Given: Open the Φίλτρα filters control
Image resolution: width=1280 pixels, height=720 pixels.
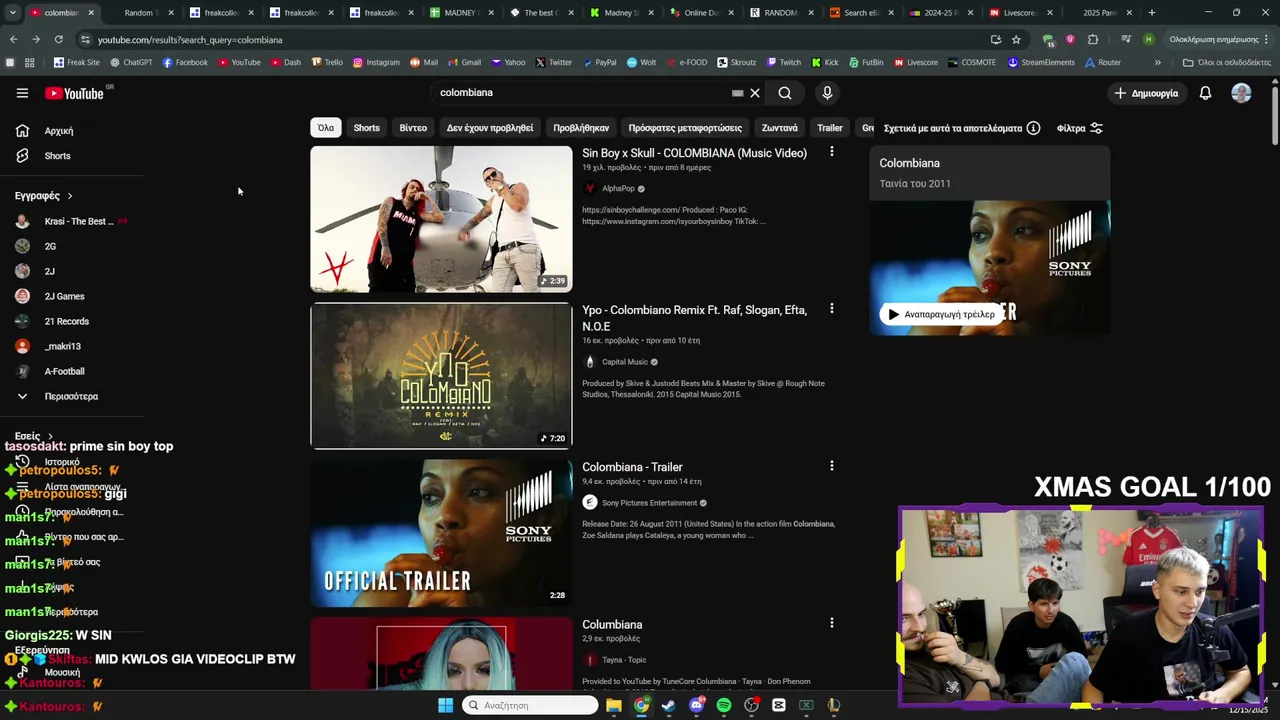Looking at the screenshot, I should (1080, 128).
